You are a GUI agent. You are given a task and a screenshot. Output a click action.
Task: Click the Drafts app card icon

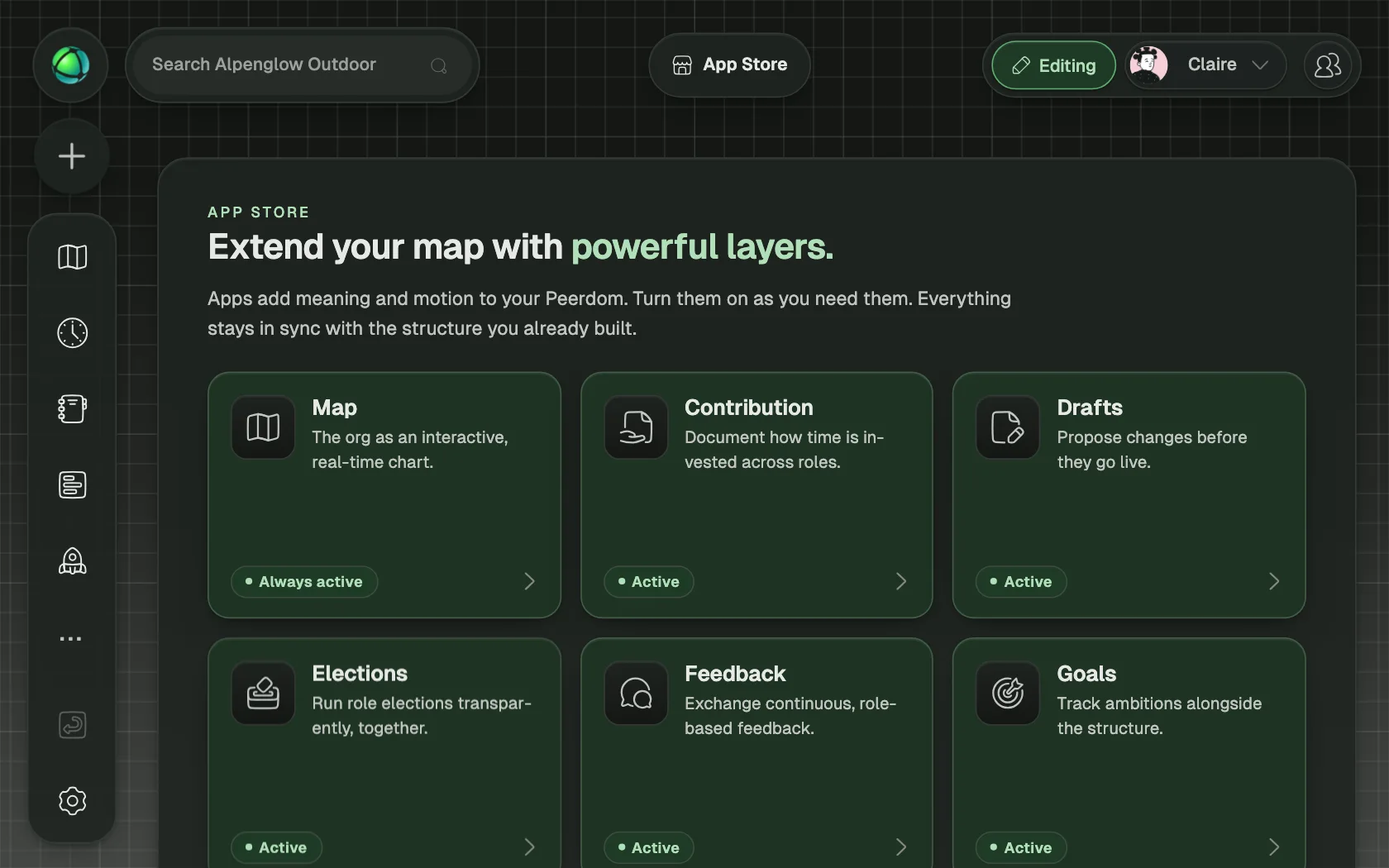click(1008, 427)
